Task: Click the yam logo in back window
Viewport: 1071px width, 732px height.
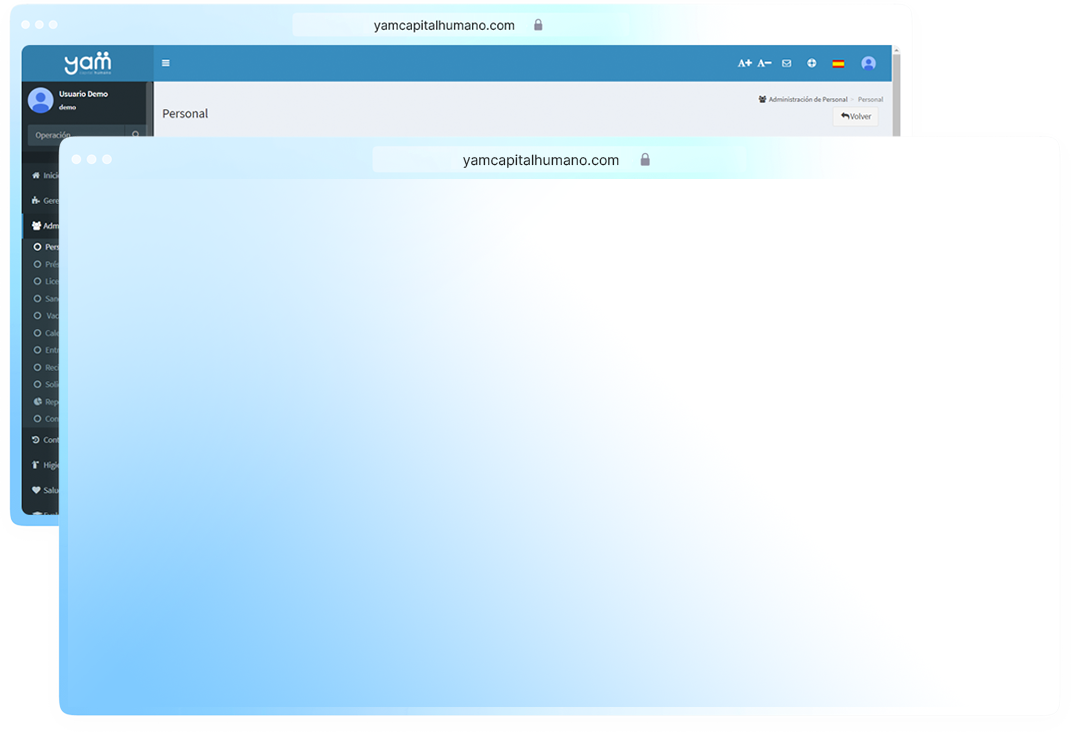Action: point(87,63)
